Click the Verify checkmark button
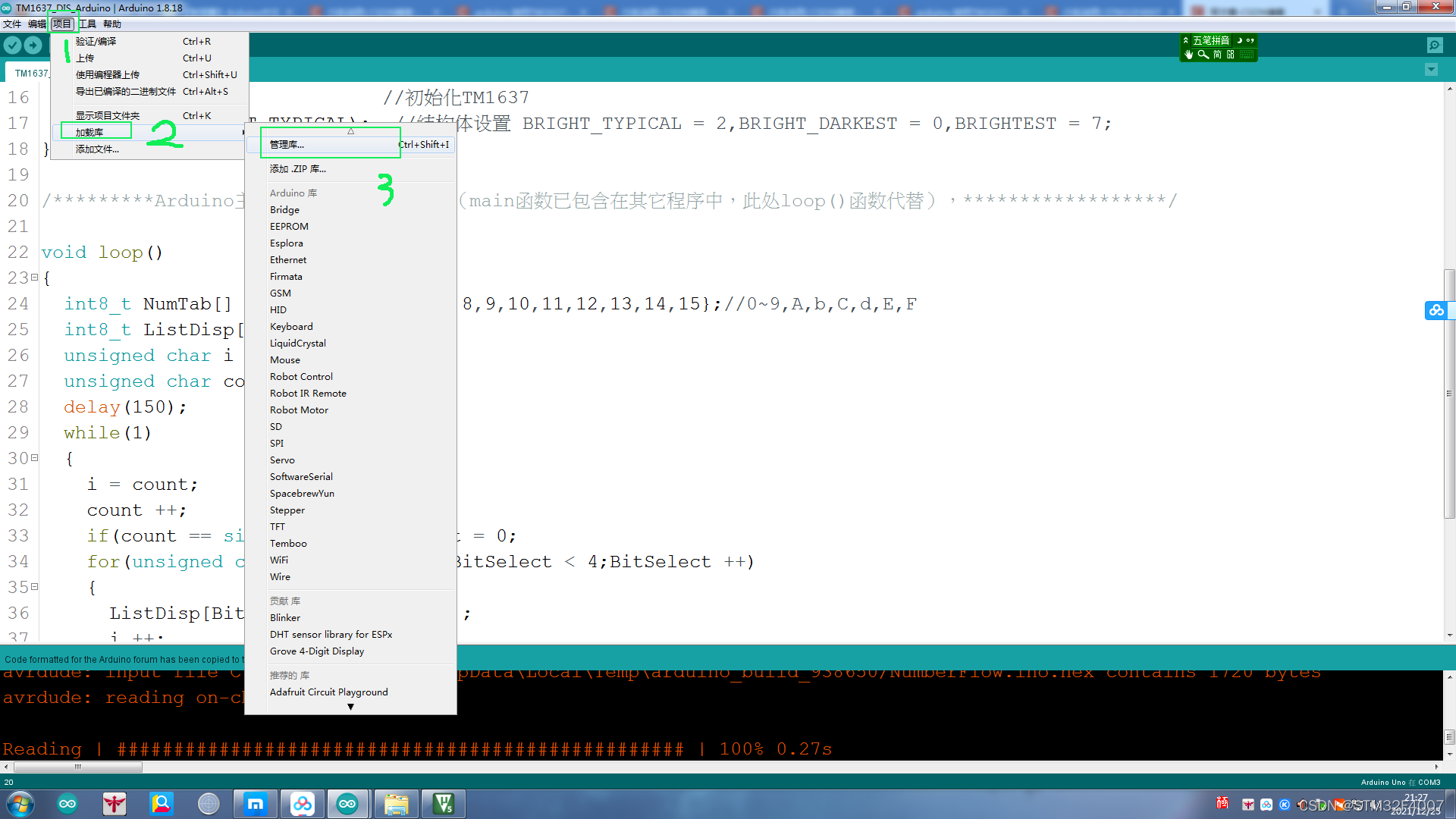 (x=12, y=45)
